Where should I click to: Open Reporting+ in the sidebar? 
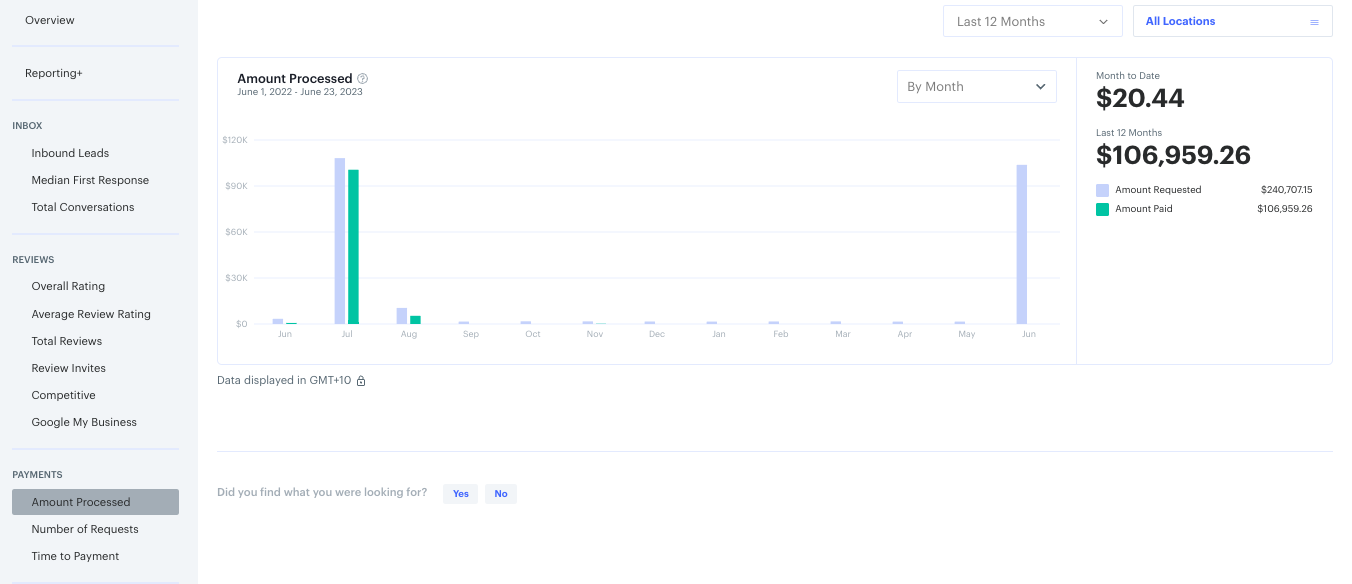click(54, 73)
